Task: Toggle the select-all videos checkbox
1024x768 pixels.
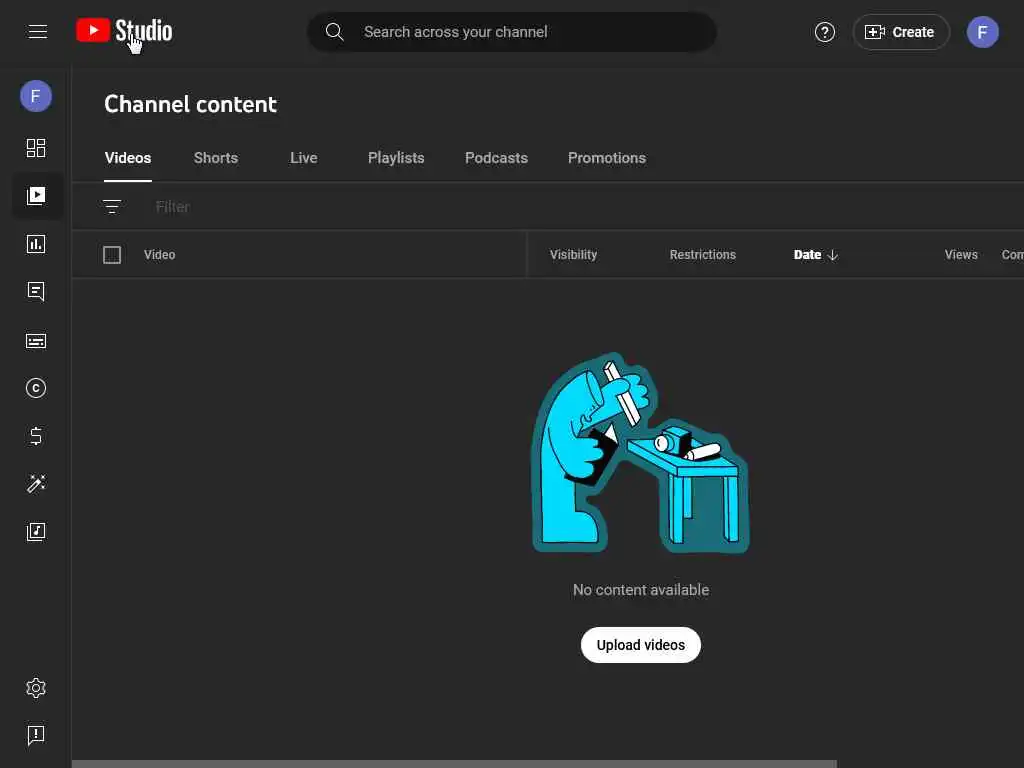Action: coord(112,255)
